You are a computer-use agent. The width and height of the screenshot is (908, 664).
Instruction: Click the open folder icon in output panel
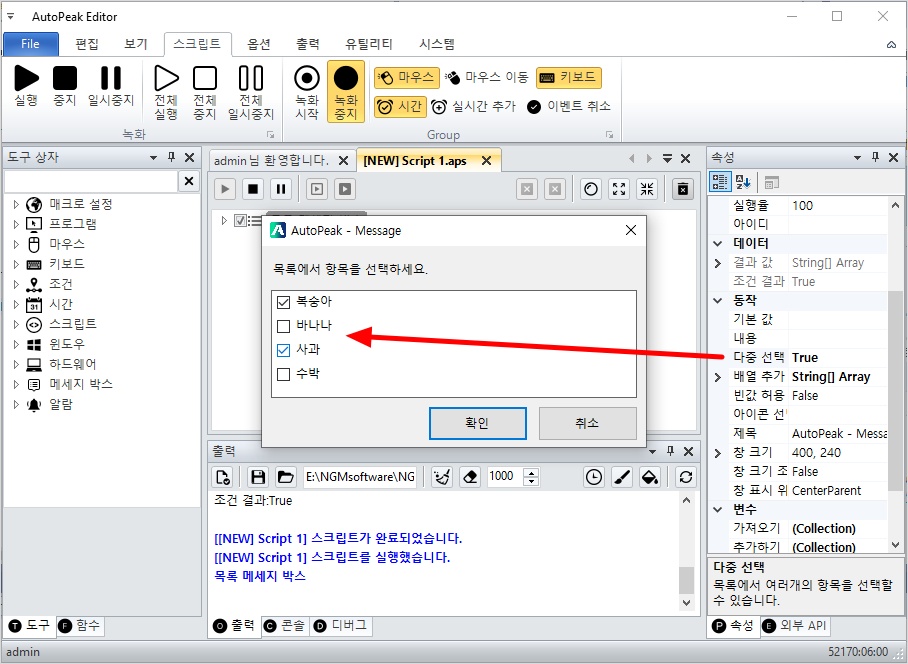pos(285,477)
